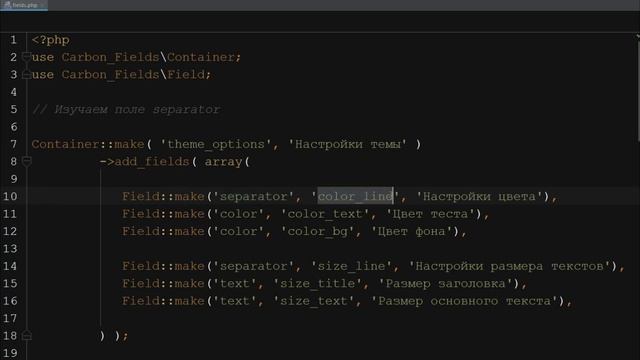
Task: Click 'Размер заголовка' string on line 15
Action: click(x=445, y=284)
